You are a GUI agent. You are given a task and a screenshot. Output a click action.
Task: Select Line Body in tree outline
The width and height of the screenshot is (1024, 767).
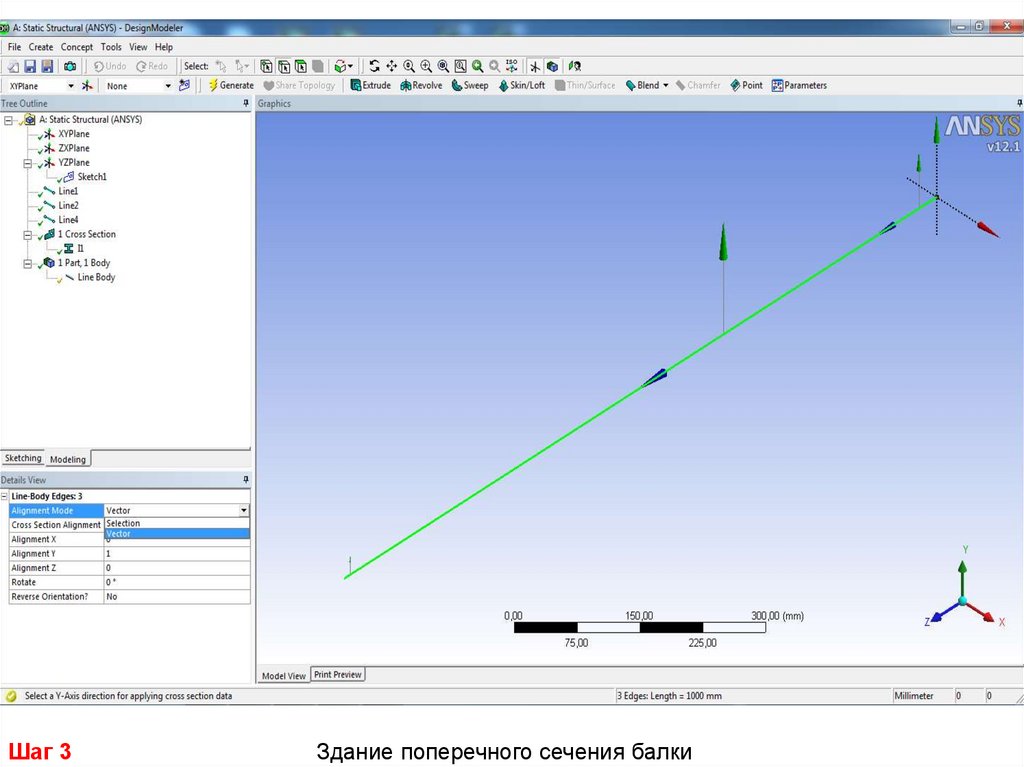[x=96, y=277]
